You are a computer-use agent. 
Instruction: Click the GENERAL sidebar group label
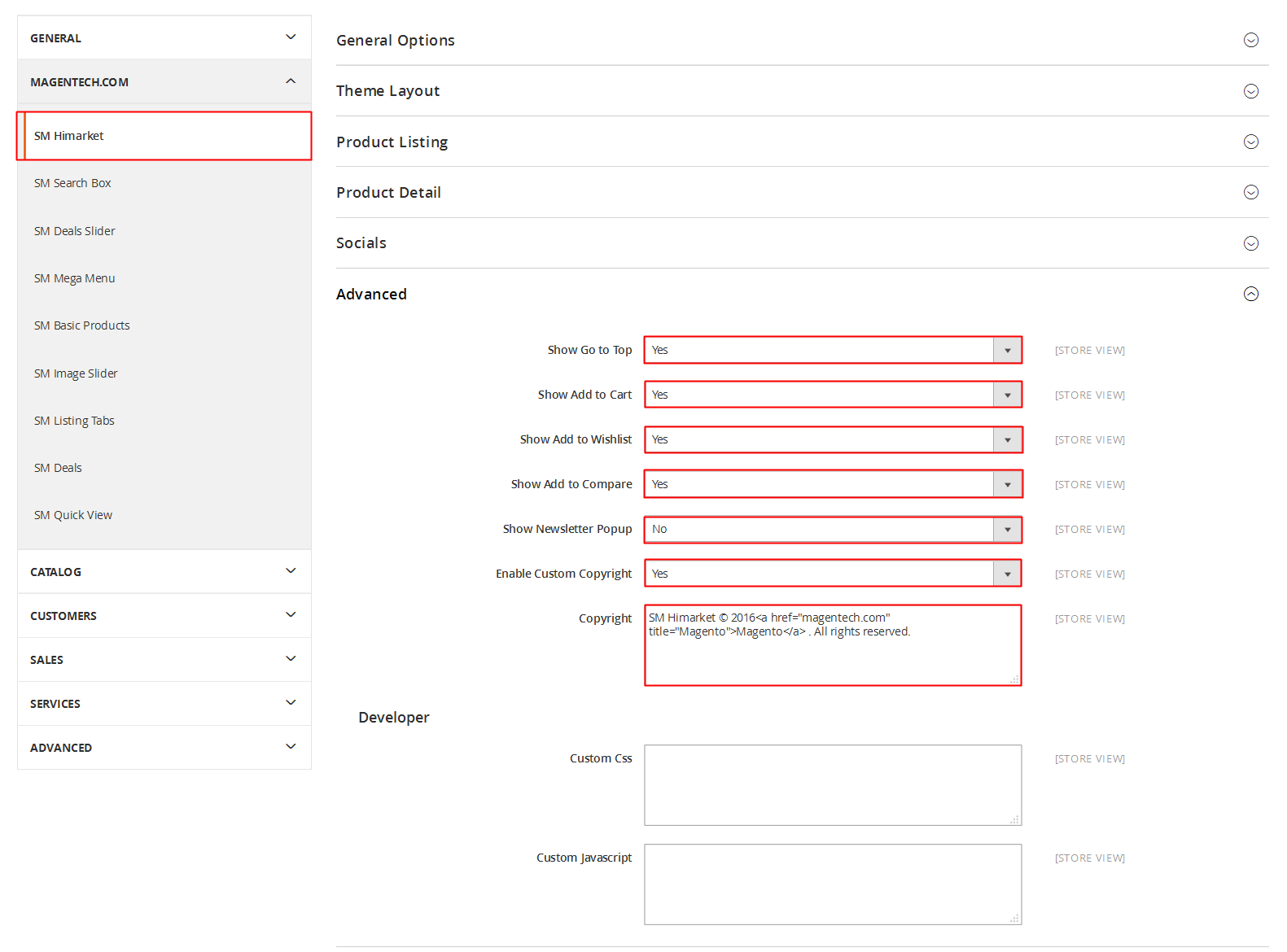[55, 38]
